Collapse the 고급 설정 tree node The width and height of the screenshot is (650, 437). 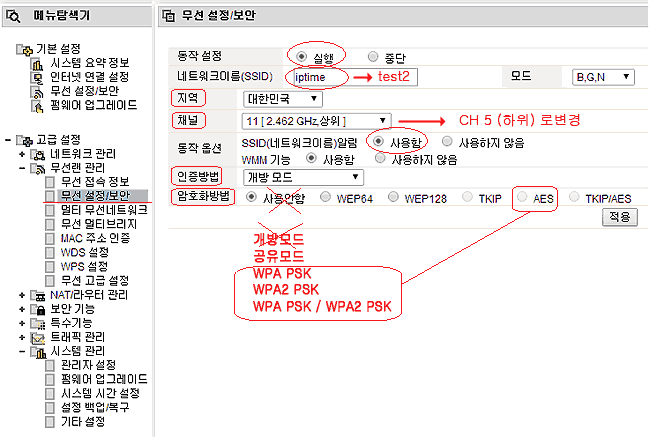(x=8, y=141)
